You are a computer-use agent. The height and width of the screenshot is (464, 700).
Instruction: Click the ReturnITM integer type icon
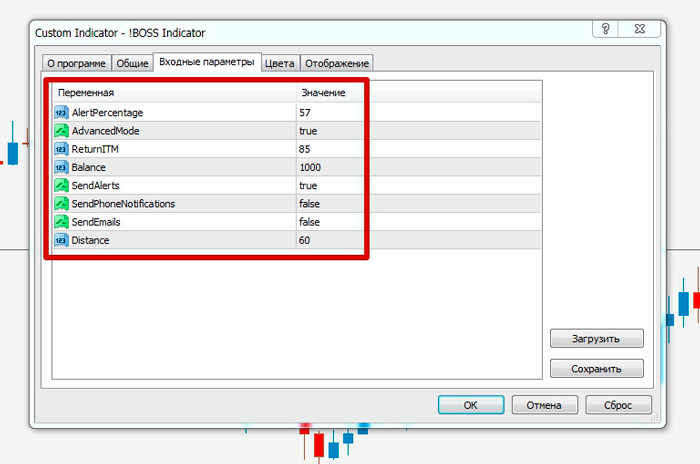(x=62, y=149)
